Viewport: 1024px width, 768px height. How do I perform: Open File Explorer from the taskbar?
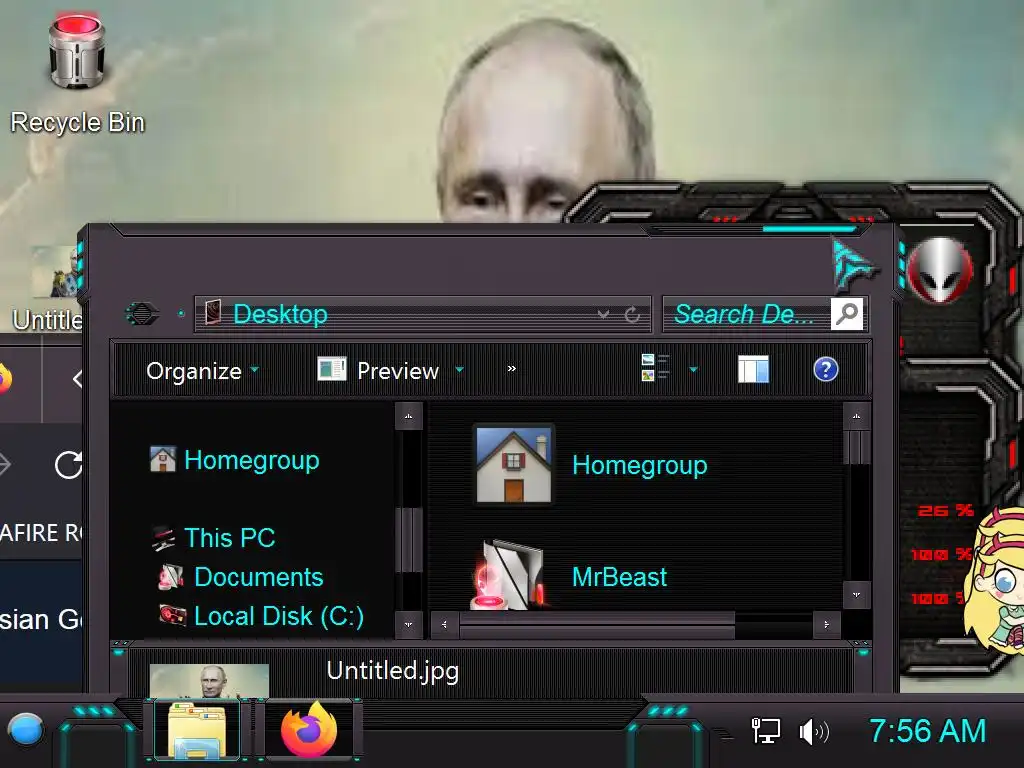click(198, 730)
